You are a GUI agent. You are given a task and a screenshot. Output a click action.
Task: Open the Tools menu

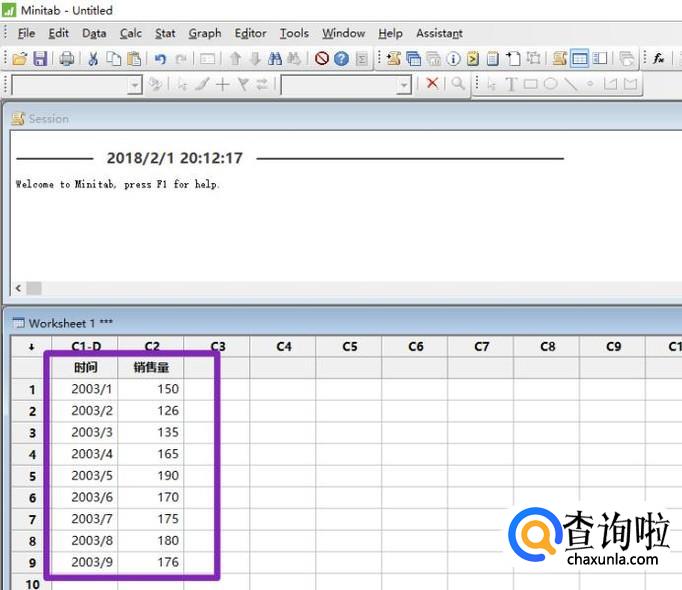click(294, 34)
